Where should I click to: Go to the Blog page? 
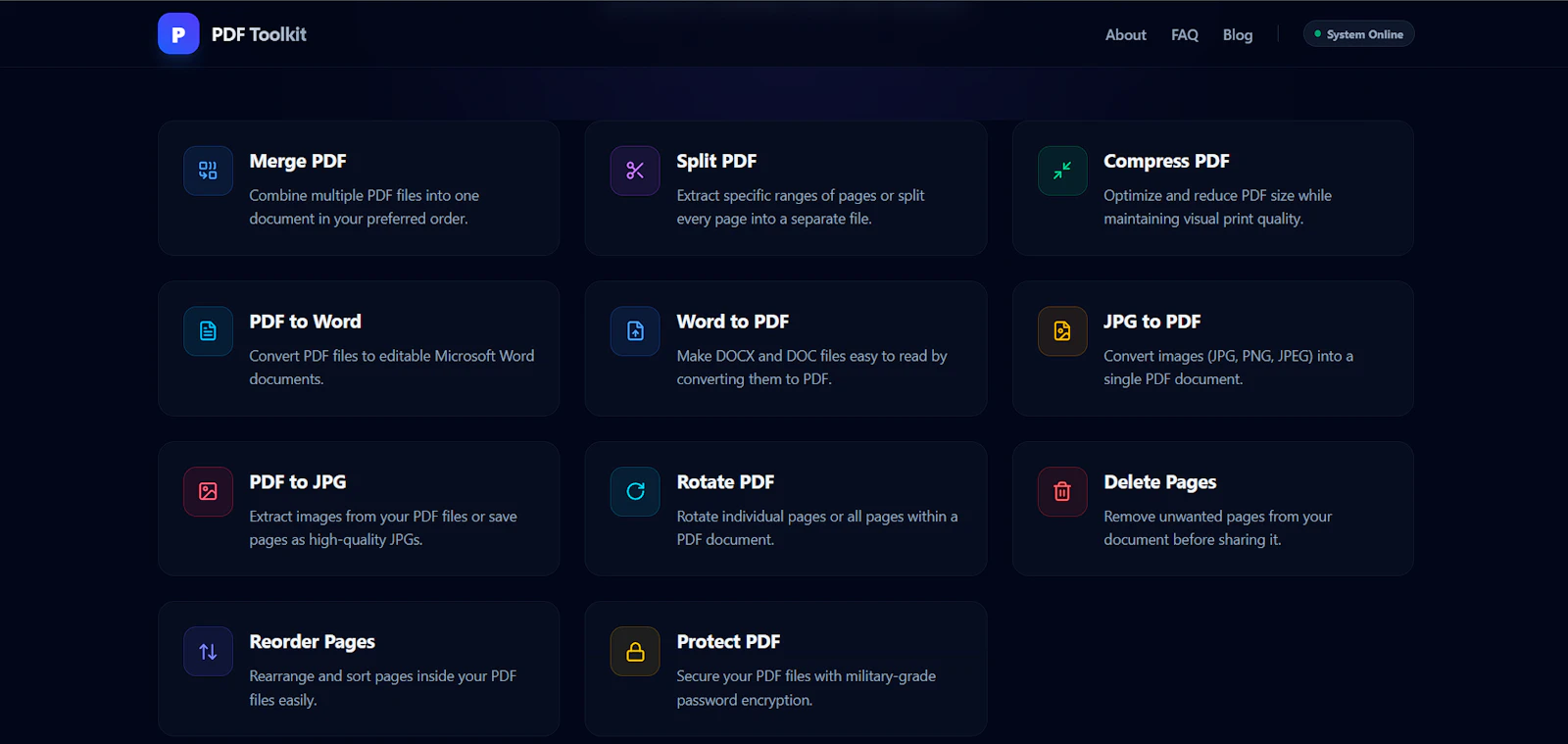tap(1238, 35)
